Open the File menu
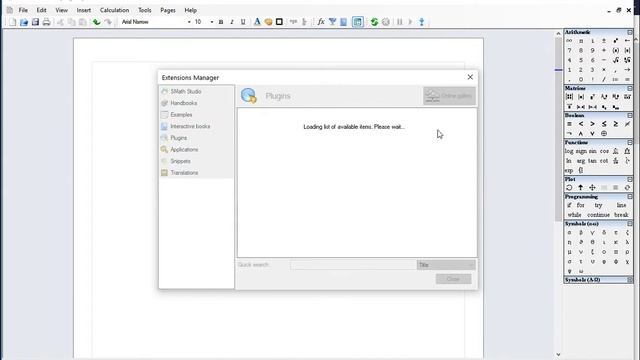The width and height of the screenshot is (640, 360). click(x=23, y=10)
